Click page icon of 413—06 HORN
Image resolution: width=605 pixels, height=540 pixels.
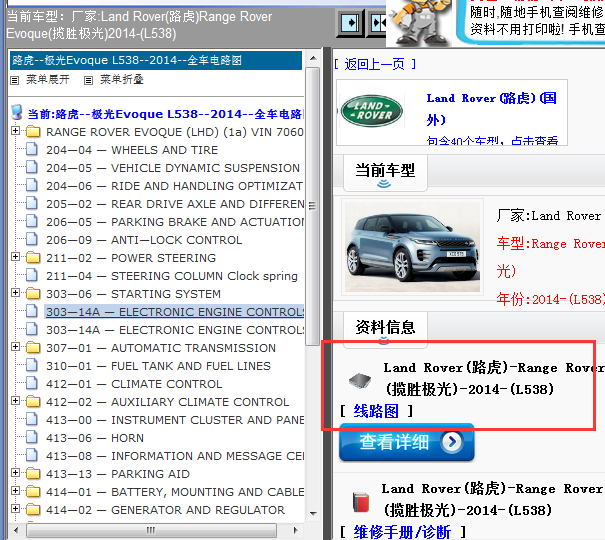coord(32,437)
